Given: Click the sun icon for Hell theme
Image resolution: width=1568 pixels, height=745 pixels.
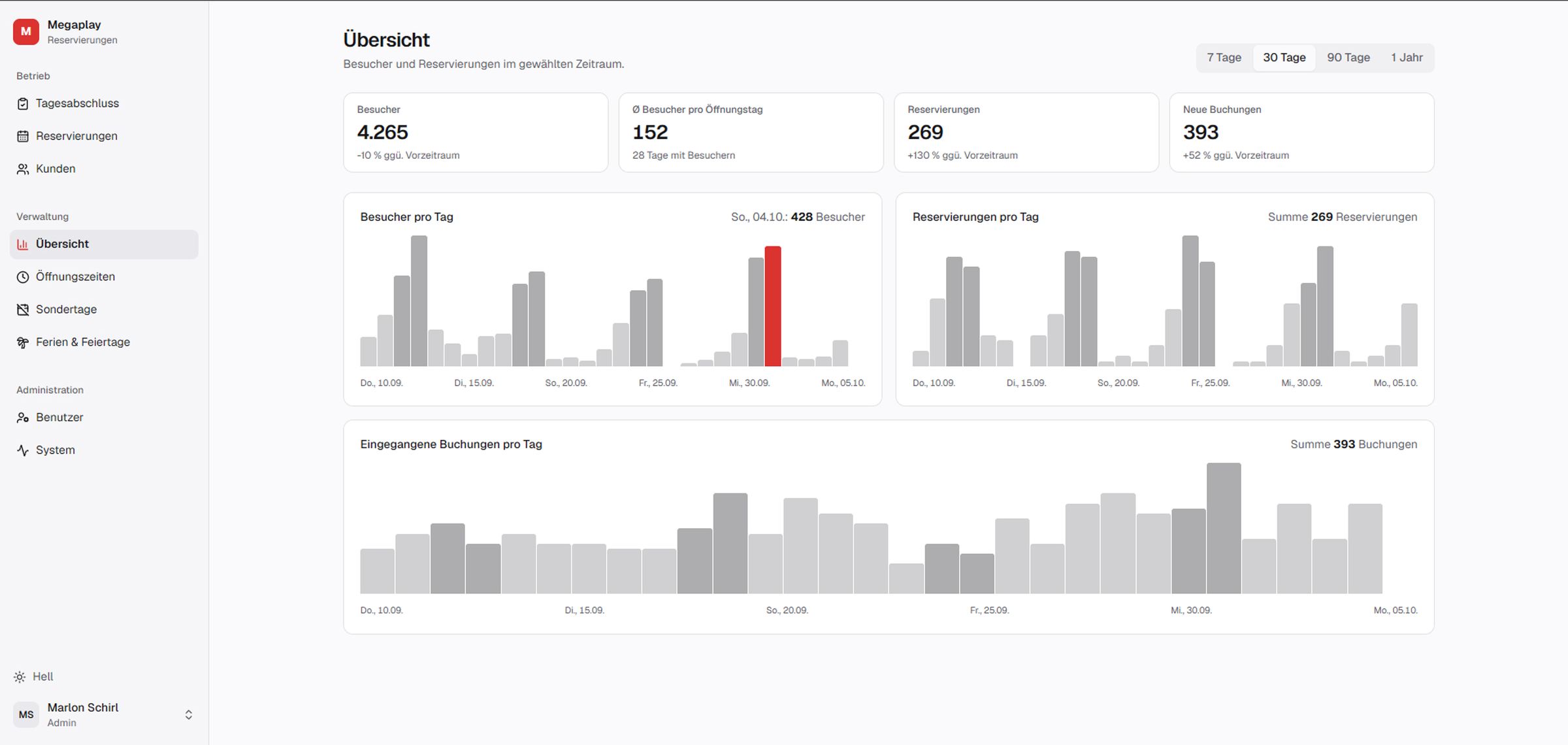Looking at the screenshot, I should pyautogui.click(x=20, y=676).
